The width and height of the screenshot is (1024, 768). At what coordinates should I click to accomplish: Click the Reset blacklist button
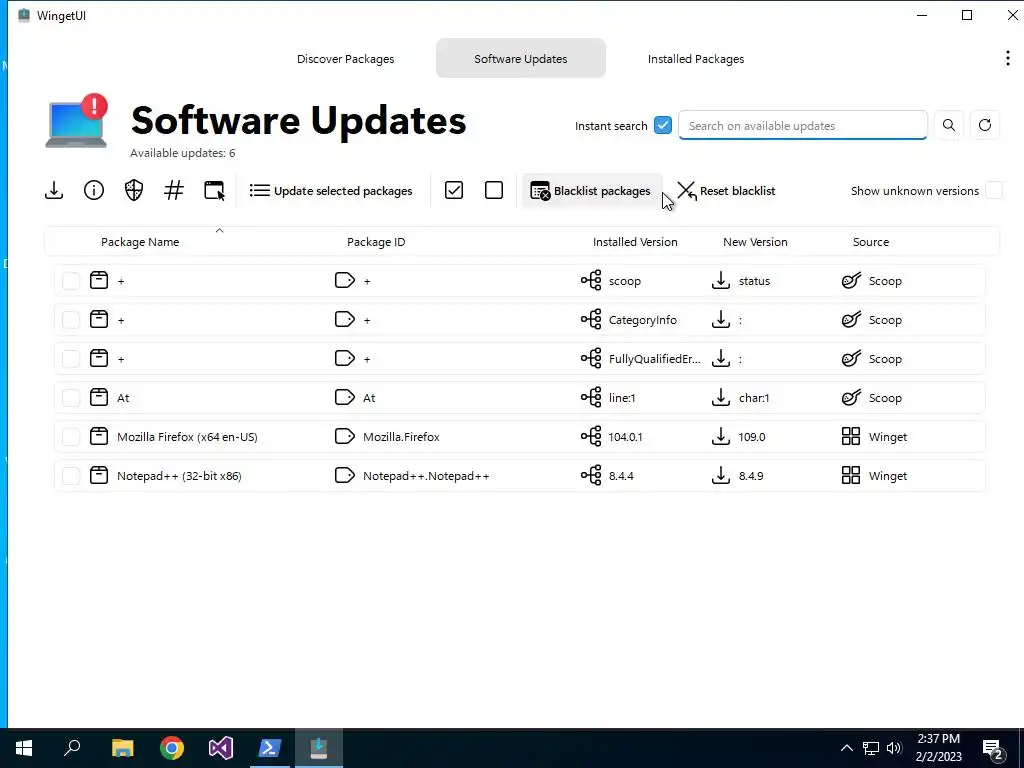726,191
